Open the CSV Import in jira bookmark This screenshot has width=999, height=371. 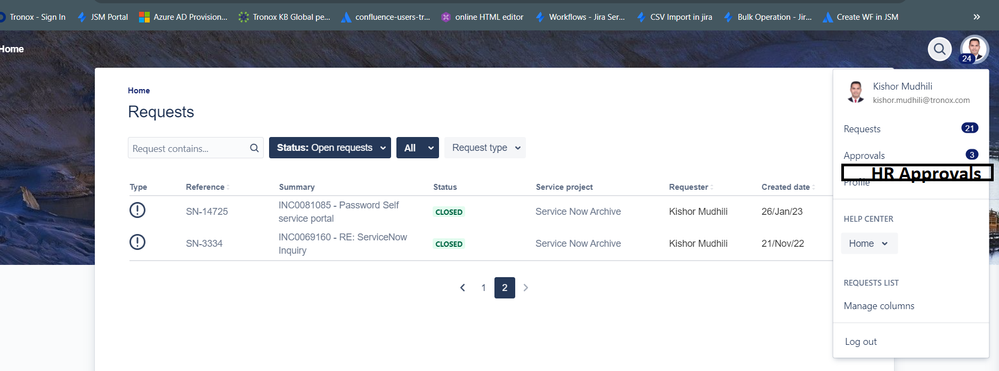(674, 17)
